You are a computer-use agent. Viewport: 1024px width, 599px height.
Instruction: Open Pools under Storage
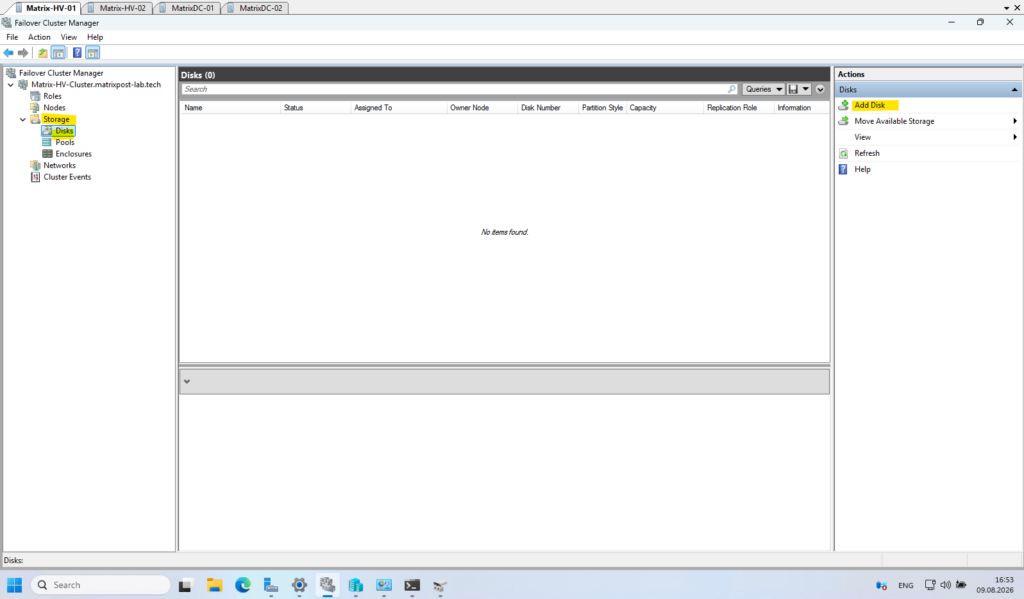pos(65,142)
